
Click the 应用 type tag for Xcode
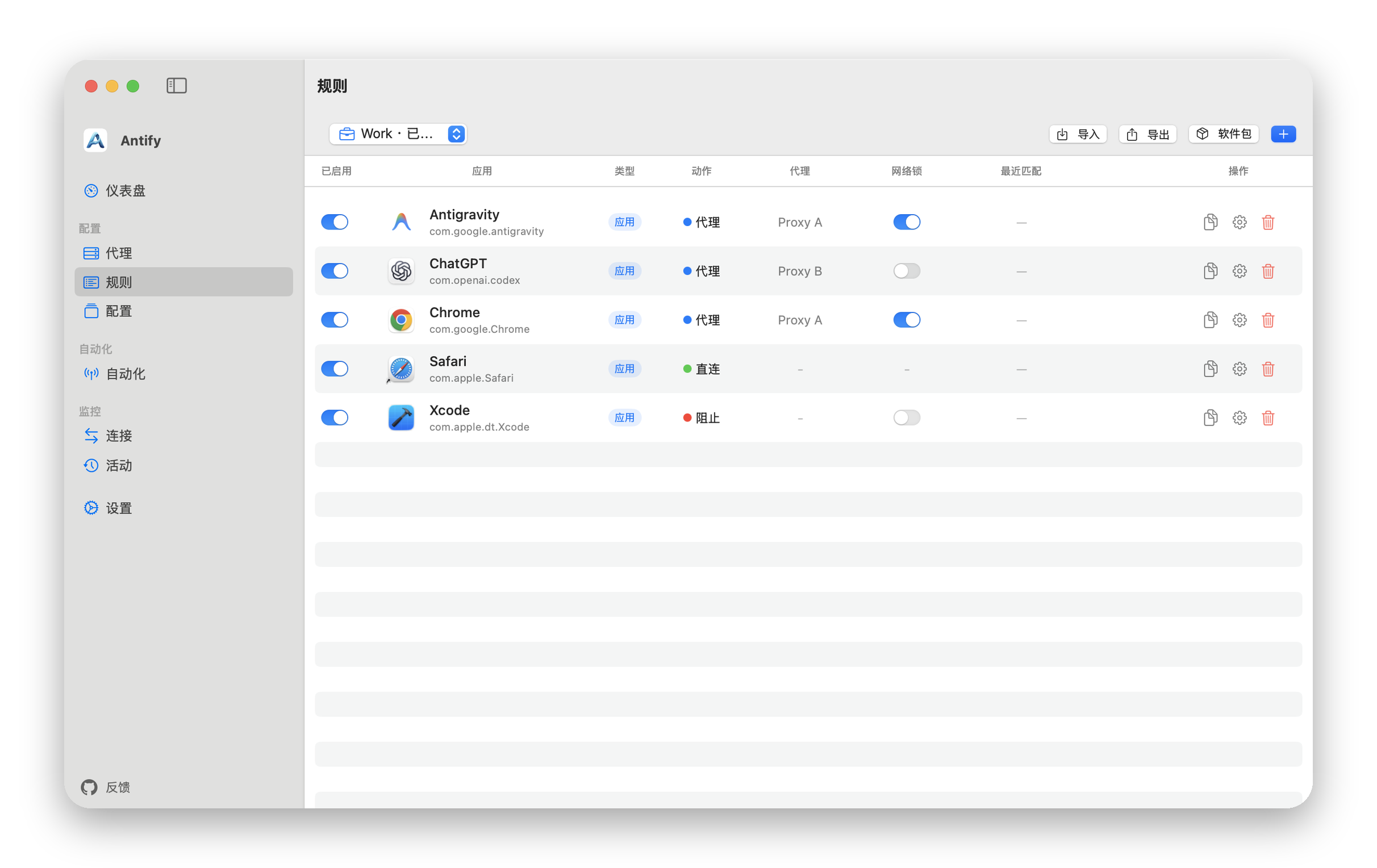624,418
